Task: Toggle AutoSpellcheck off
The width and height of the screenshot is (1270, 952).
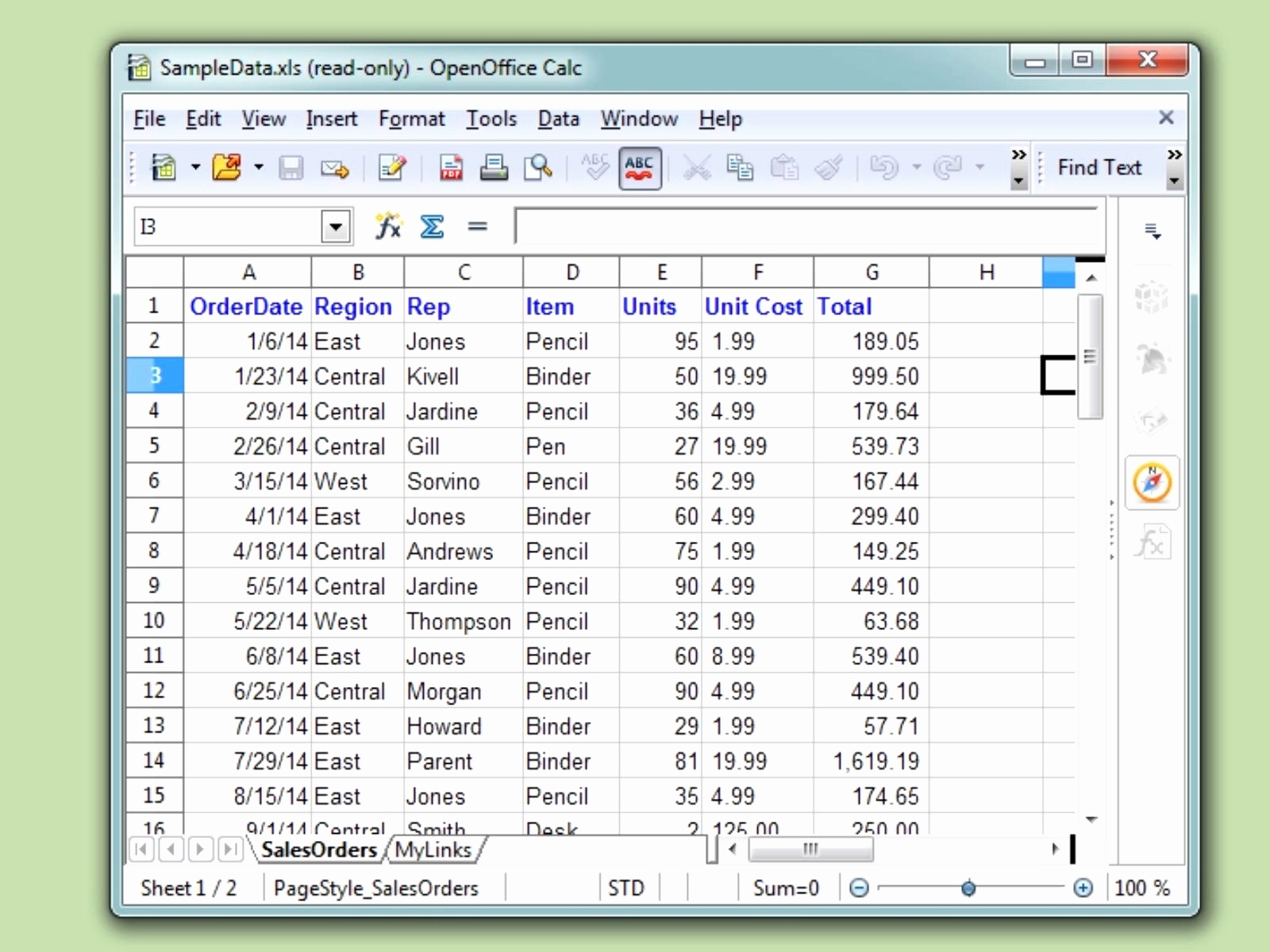Action: click(x=640, y=167)
